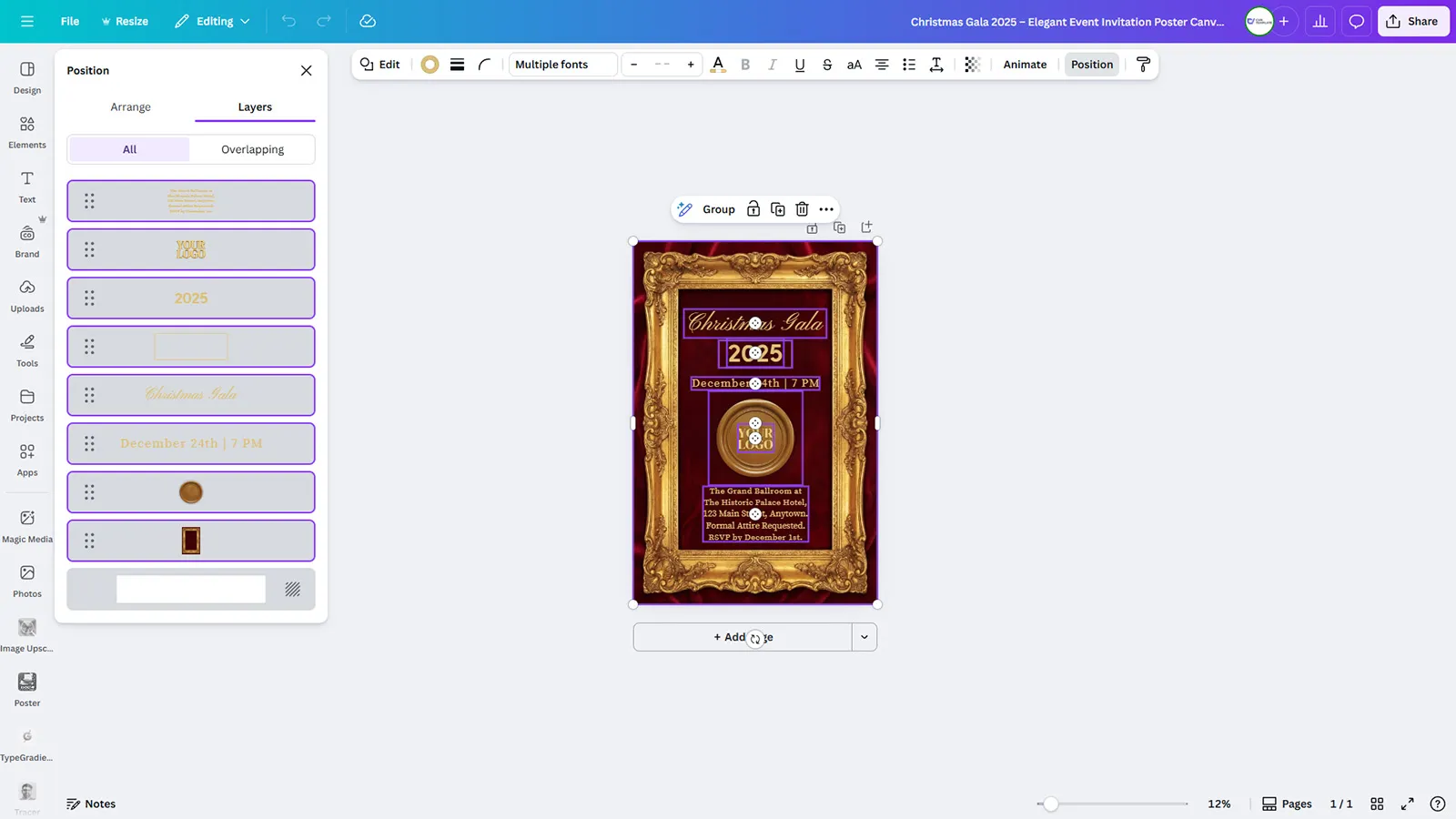Click the text color icon
The height and width of the screenshot is (819, 1456).
point(718,65)
